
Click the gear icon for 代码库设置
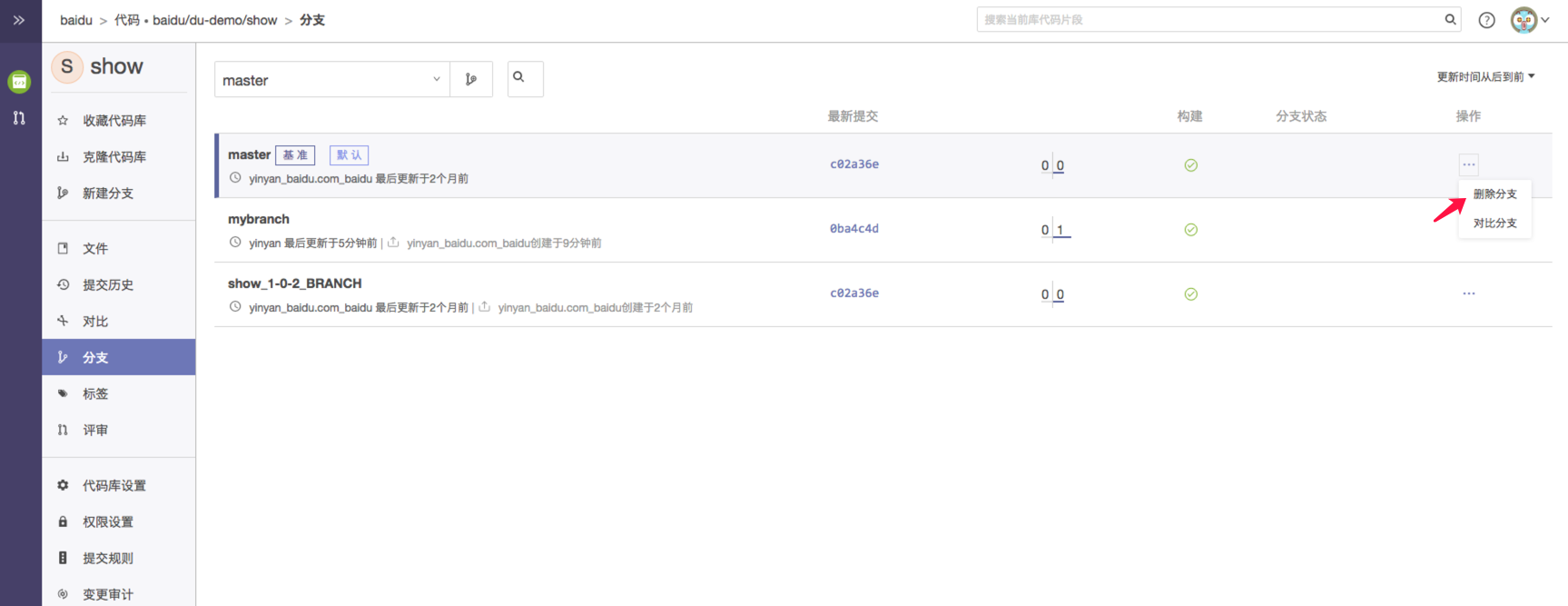click(x=63, y=485)
